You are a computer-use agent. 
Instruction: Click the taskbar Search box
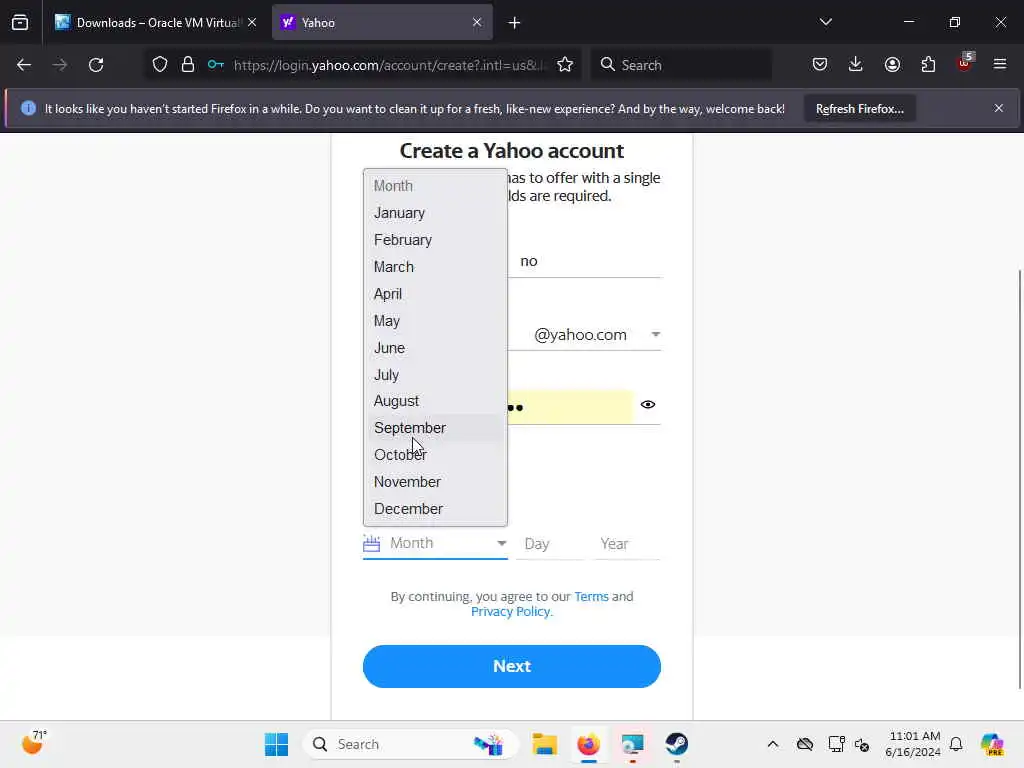[410, 744]
